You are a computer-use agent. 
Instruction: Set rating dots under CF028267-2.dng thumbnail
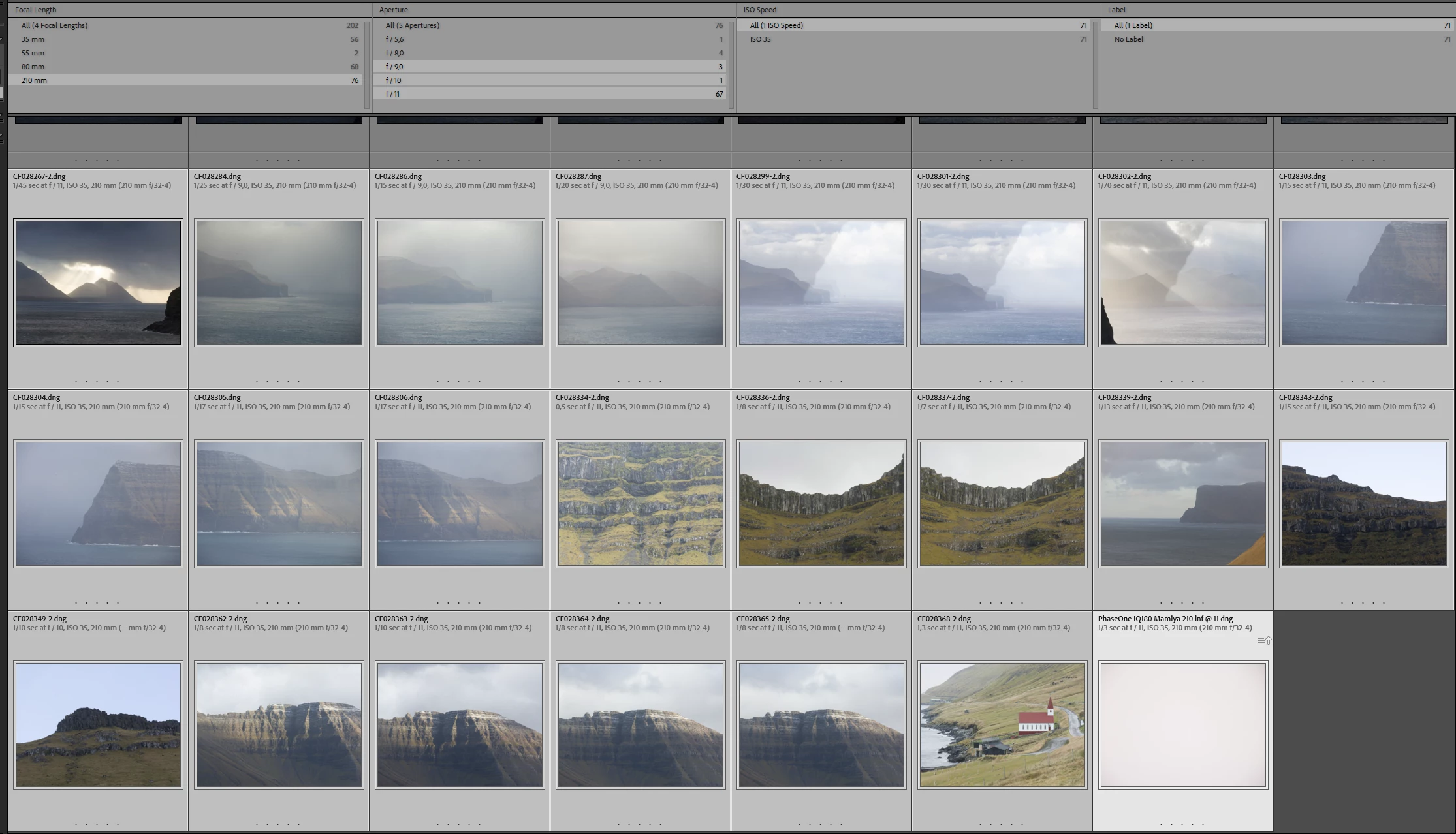tap(97, 382)
